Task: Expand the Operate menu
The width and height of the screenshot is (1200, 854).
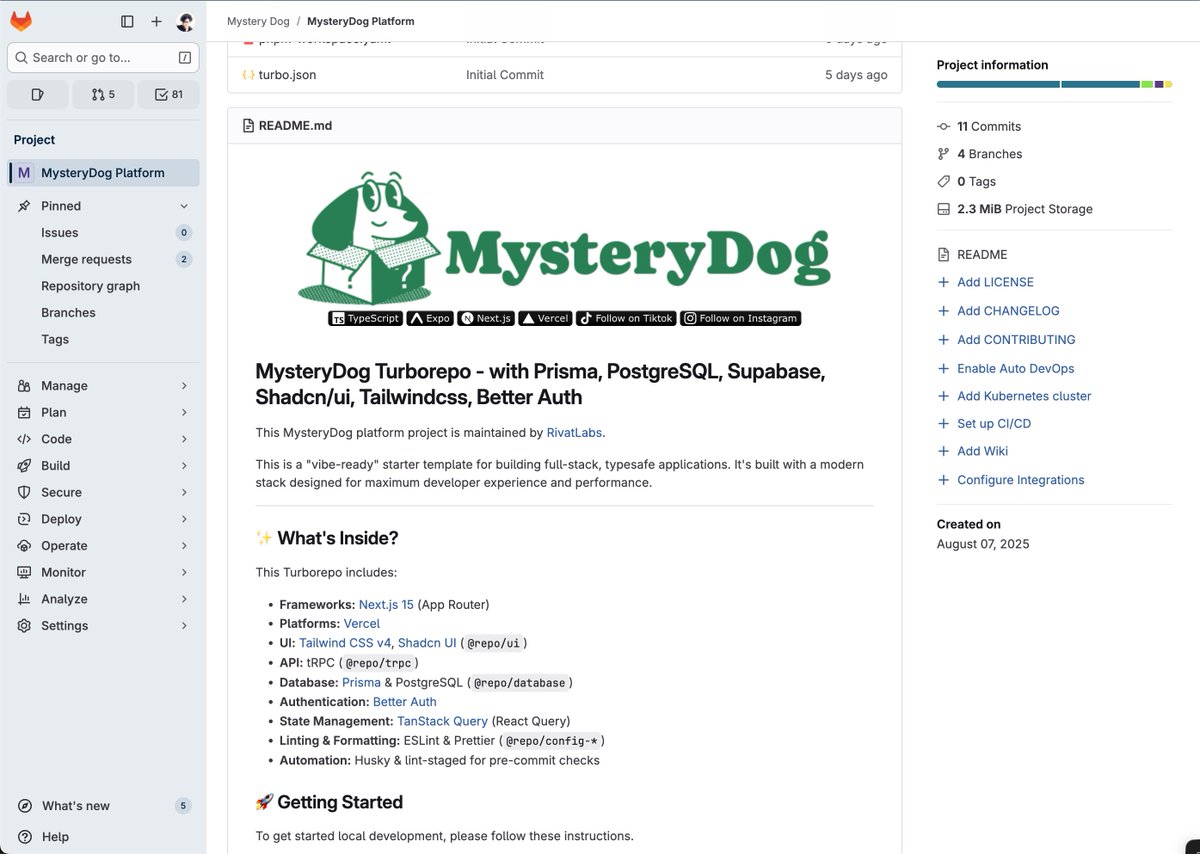Action: point(103,546)
